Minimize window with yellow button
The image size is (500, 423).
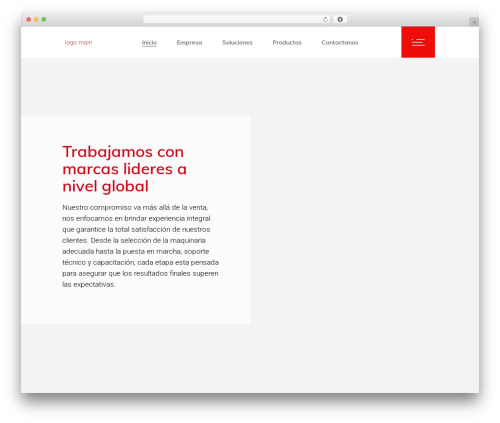click(36, 19)
